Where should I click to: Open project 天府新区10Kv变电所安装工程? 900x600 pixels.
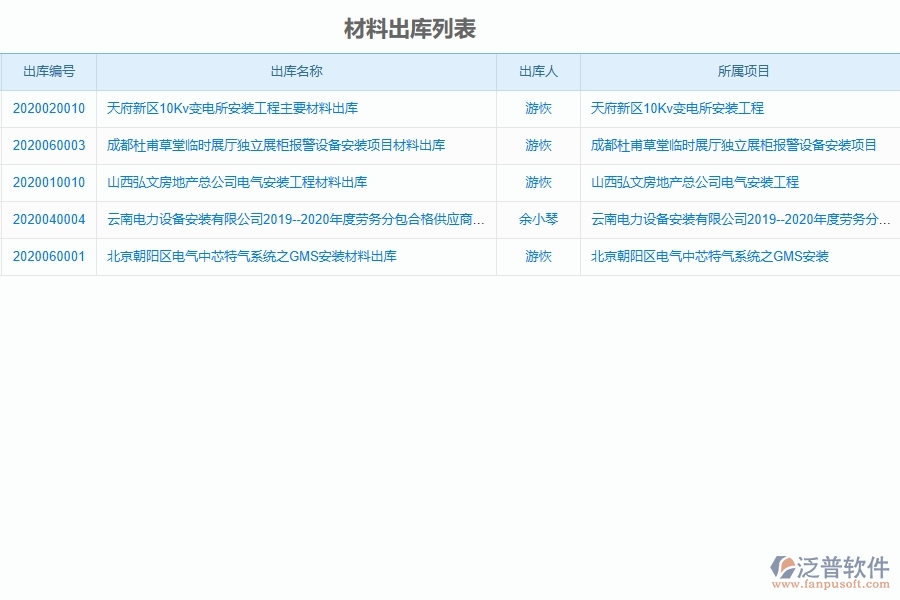pyautogui.click(x=682, y=109)
